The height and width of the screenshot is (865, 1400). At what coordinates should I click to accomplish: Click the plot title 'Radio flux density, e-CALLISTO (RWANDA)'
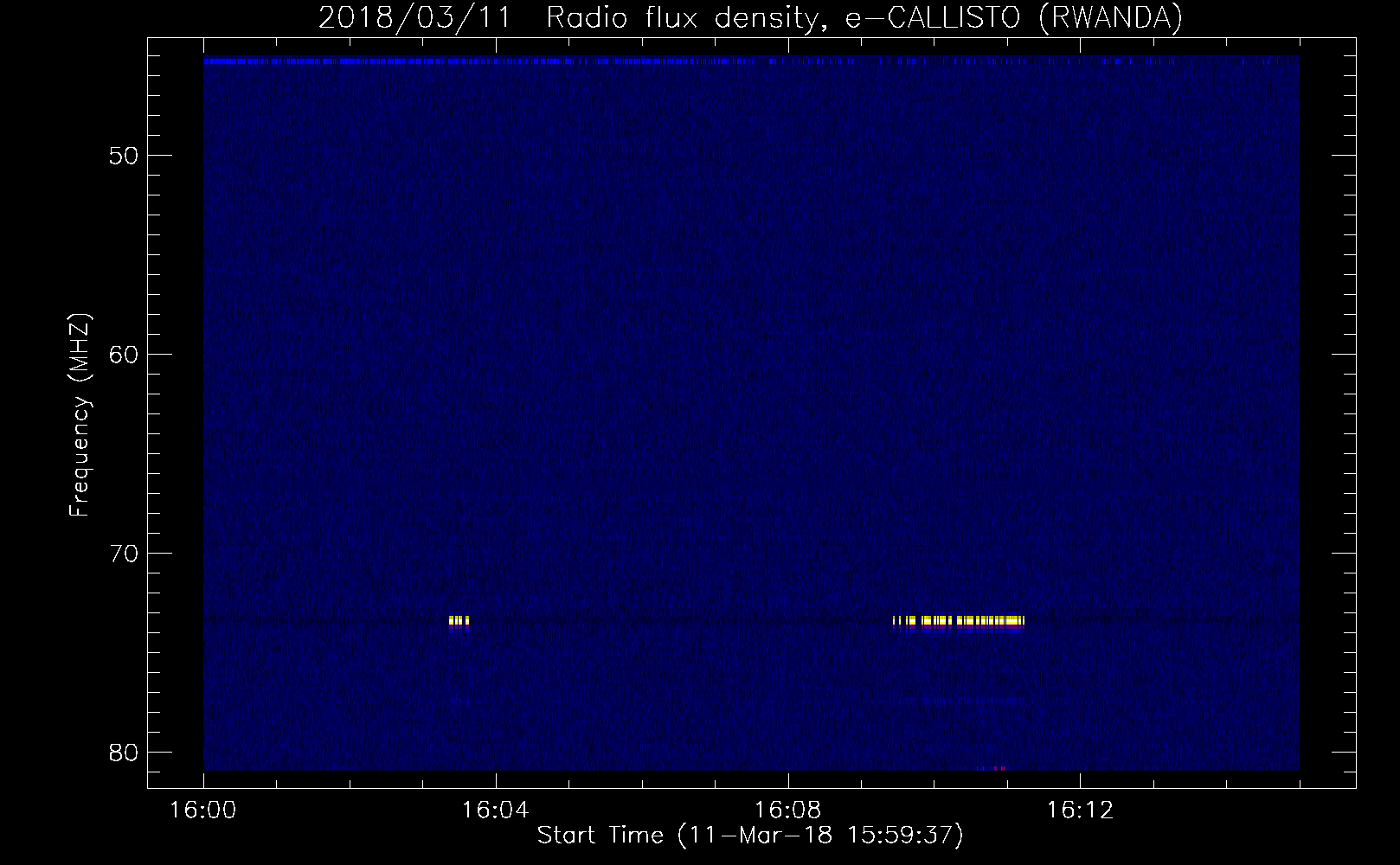tap(864, 18)
